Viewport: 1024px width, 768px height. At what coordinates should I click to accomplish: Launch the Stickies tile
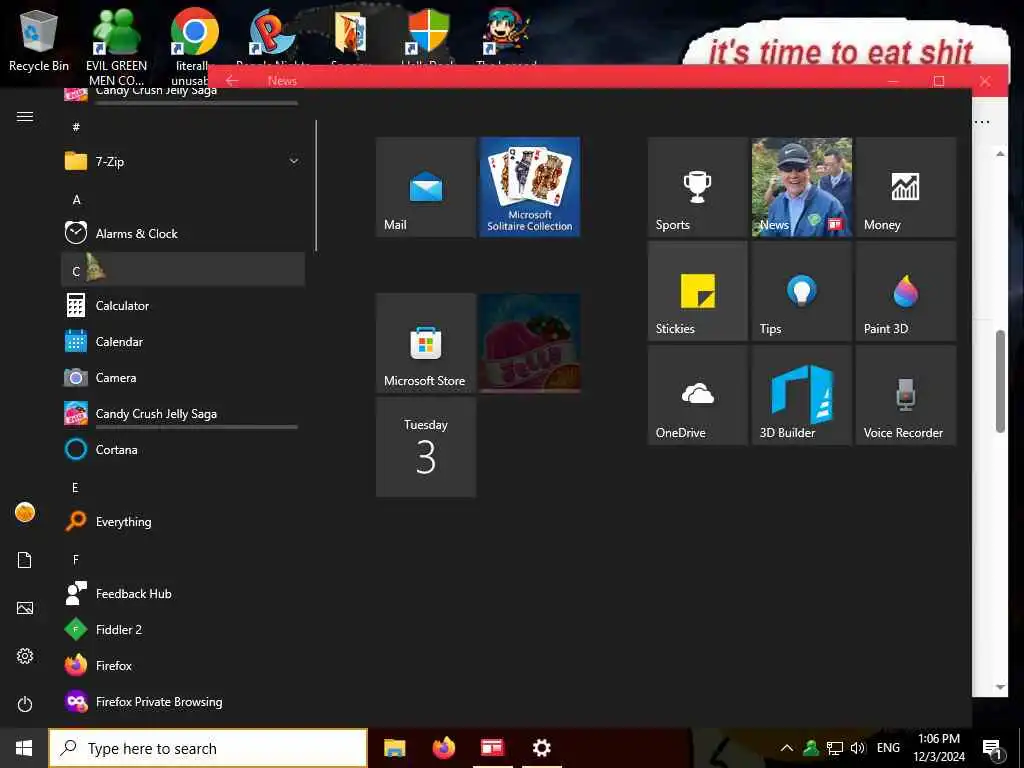click(x=697, y=291)
